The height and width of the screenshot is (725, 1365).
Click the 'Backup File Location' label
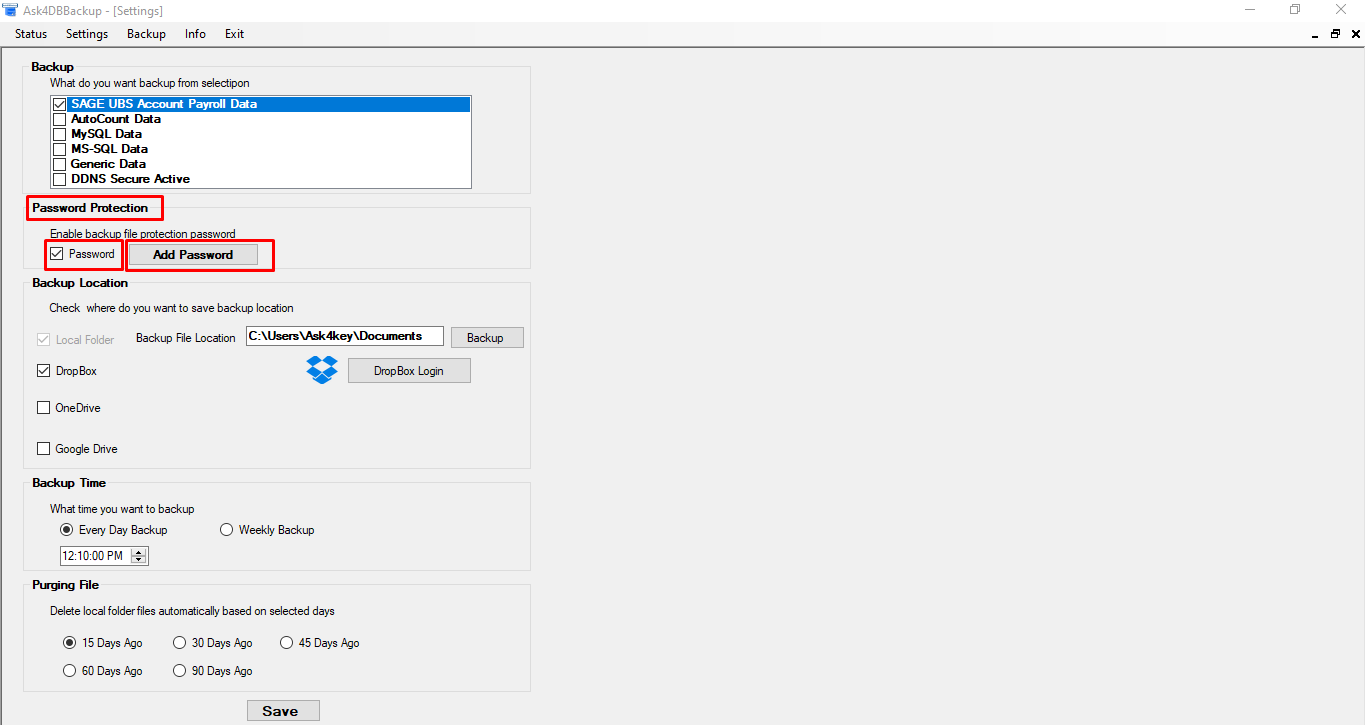[x=186, y=338]
